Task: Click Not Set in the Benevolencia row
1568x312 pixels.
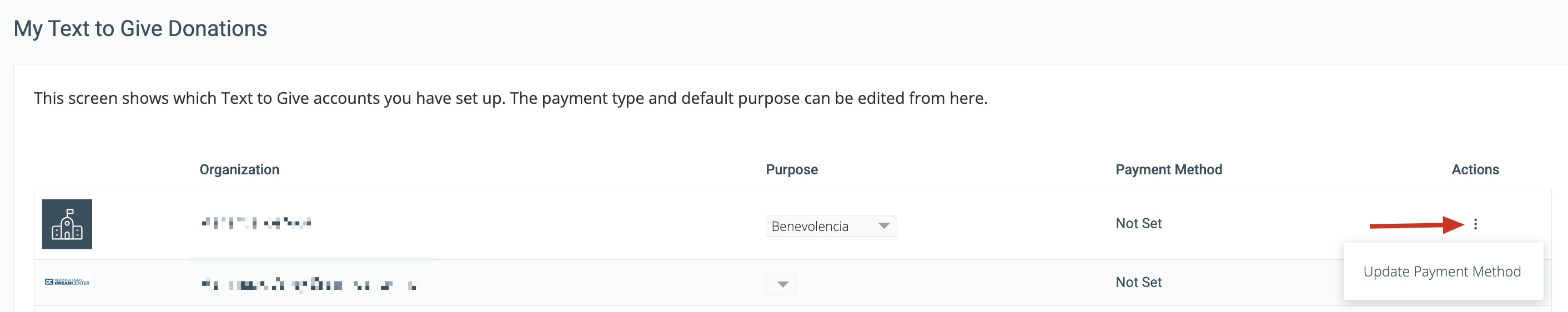Action: click(x=1138, y=224)
